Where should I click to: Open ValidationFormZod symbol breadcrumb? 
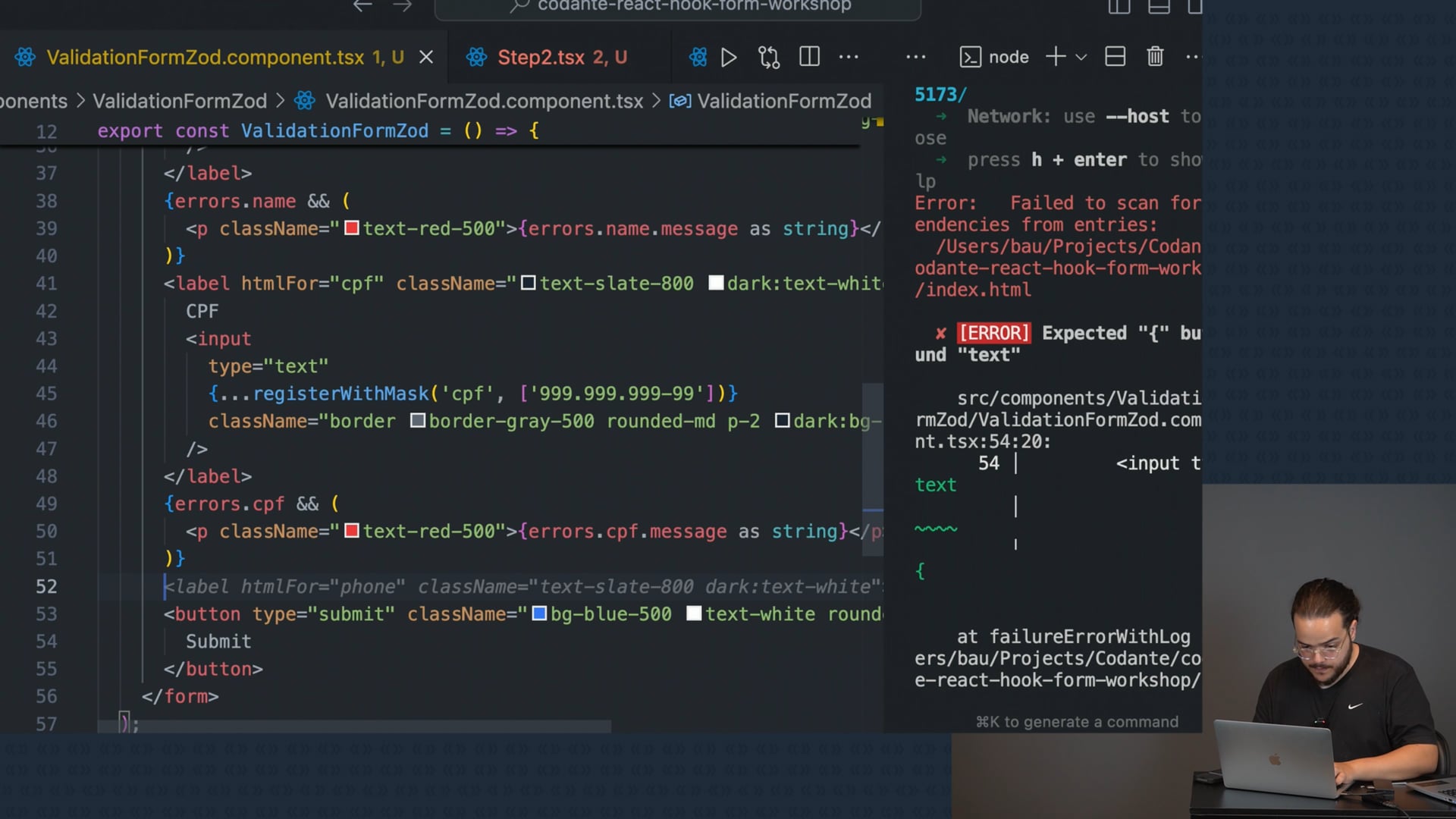click(783, 101)
